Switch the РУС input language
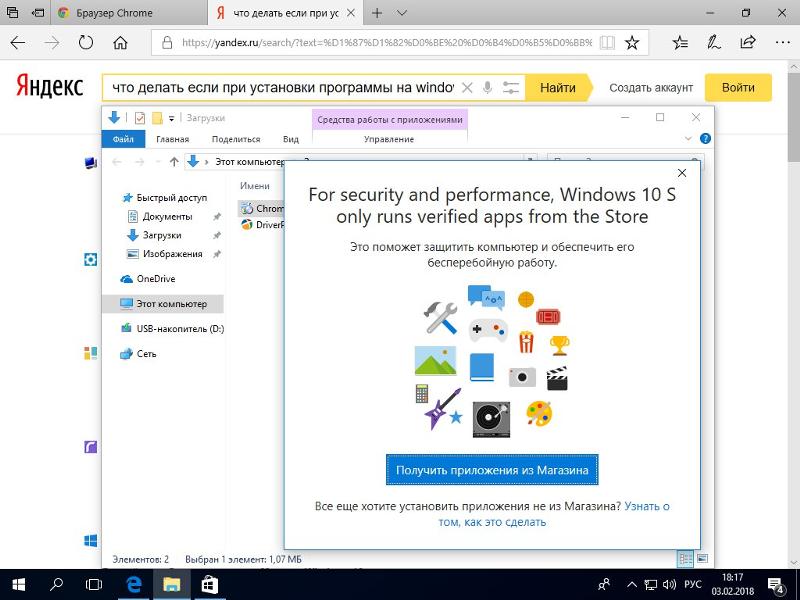This screenshot has height=600, width=800. (x=693, y=584)
